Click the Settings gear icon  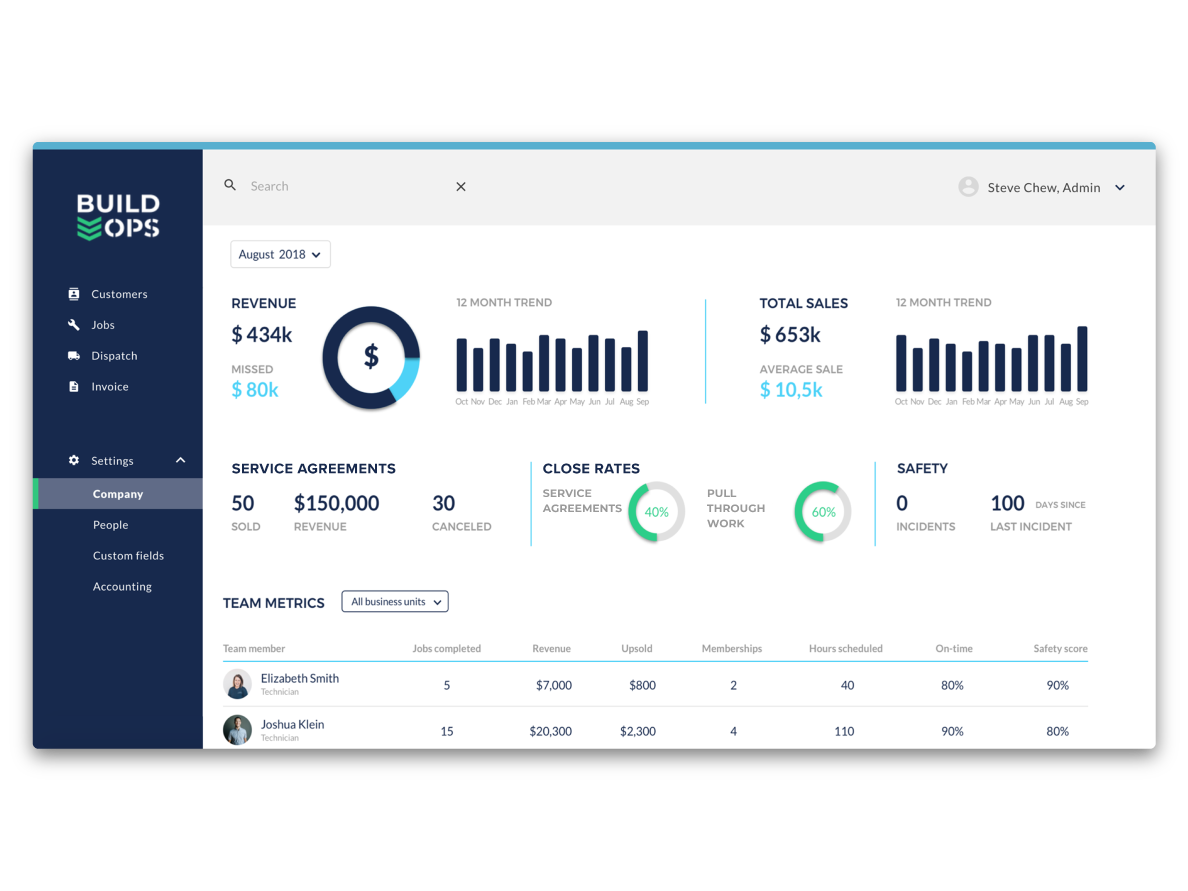click(x=73, y=461)
